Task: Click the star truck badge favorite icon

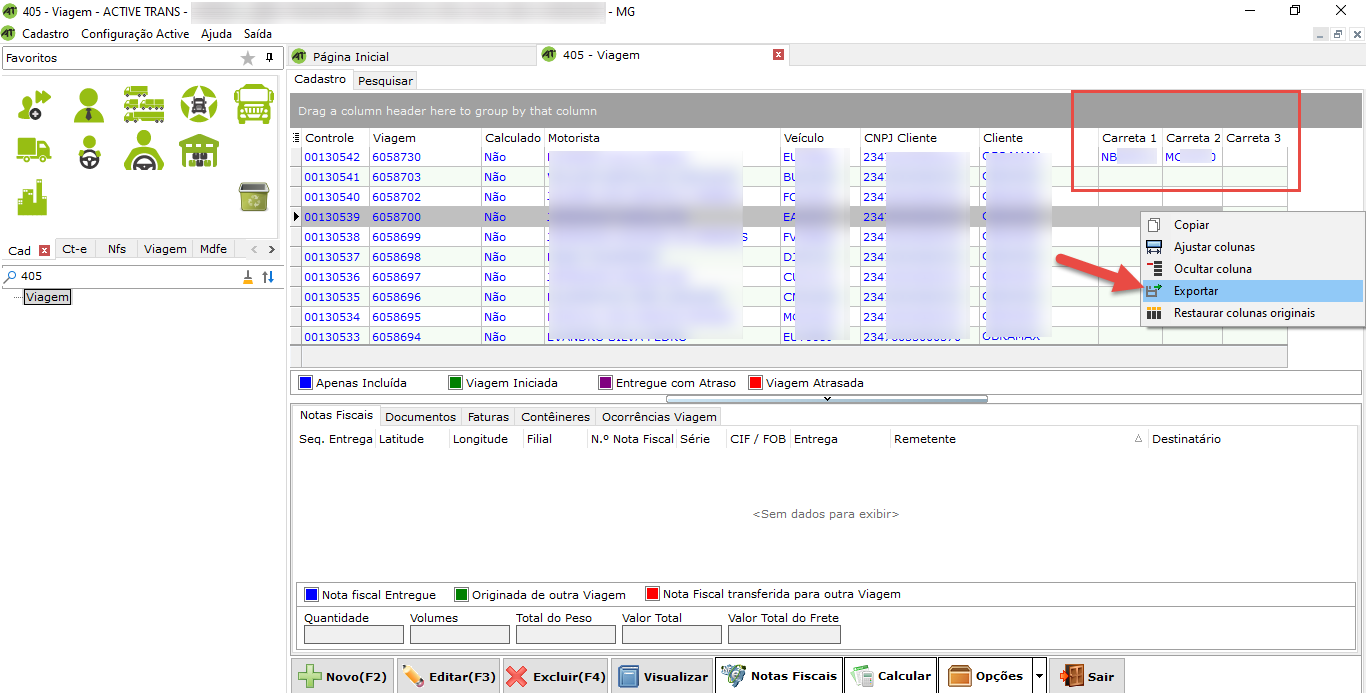Action: pyautogui.click(x=198, y=104)
